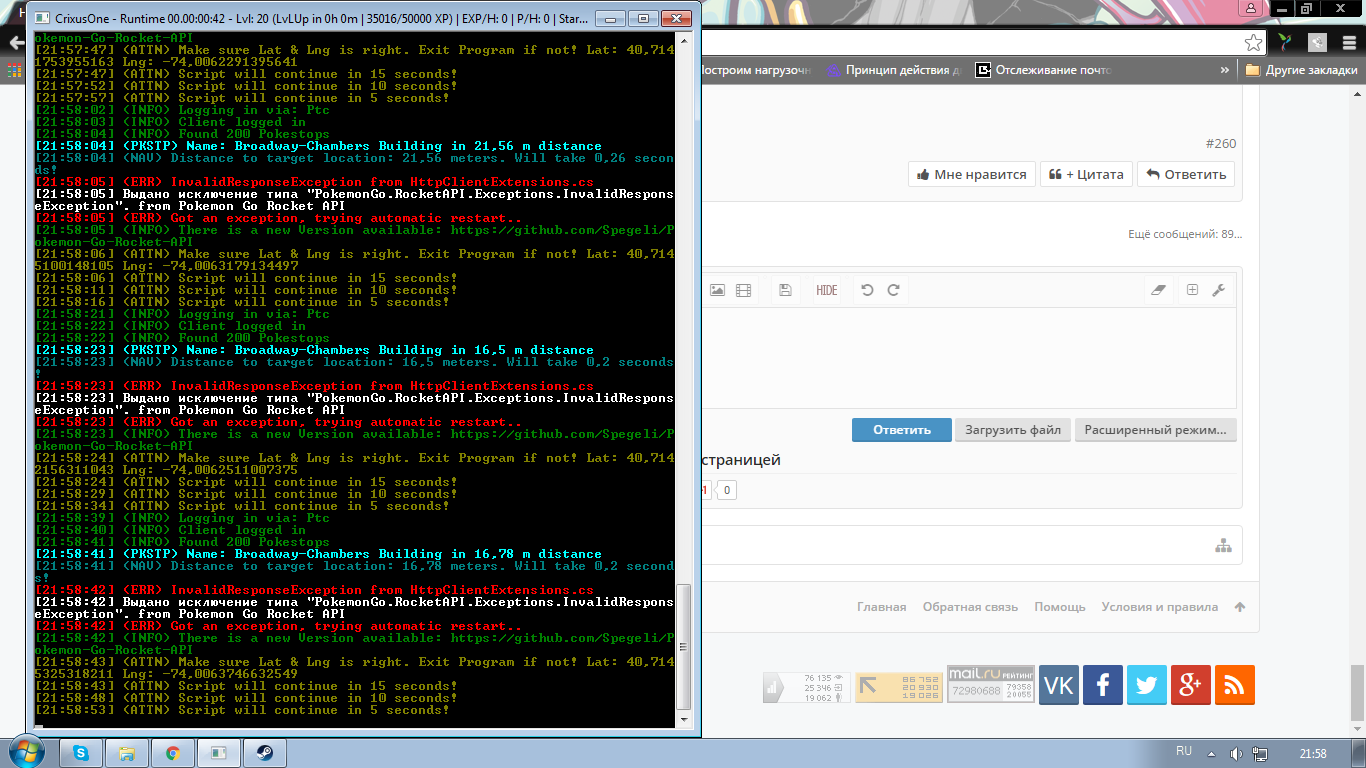This screenshot has height=768, width=1366.
Task: Jump to page top with the footer arrow
Action: point(1240,607)
